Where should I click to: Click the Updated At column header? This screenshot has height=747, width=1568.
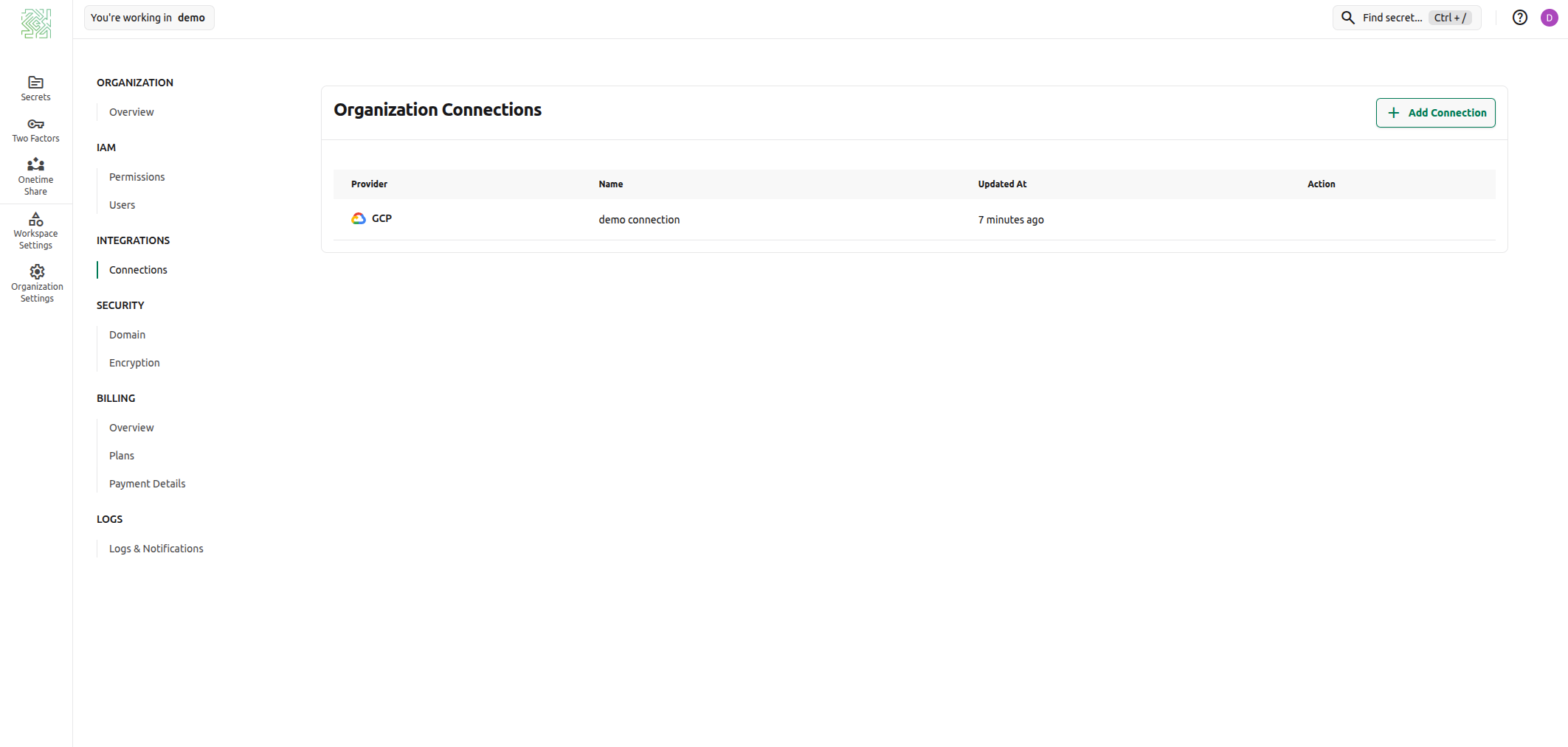pyautogui.click(x=1002, y=184)
